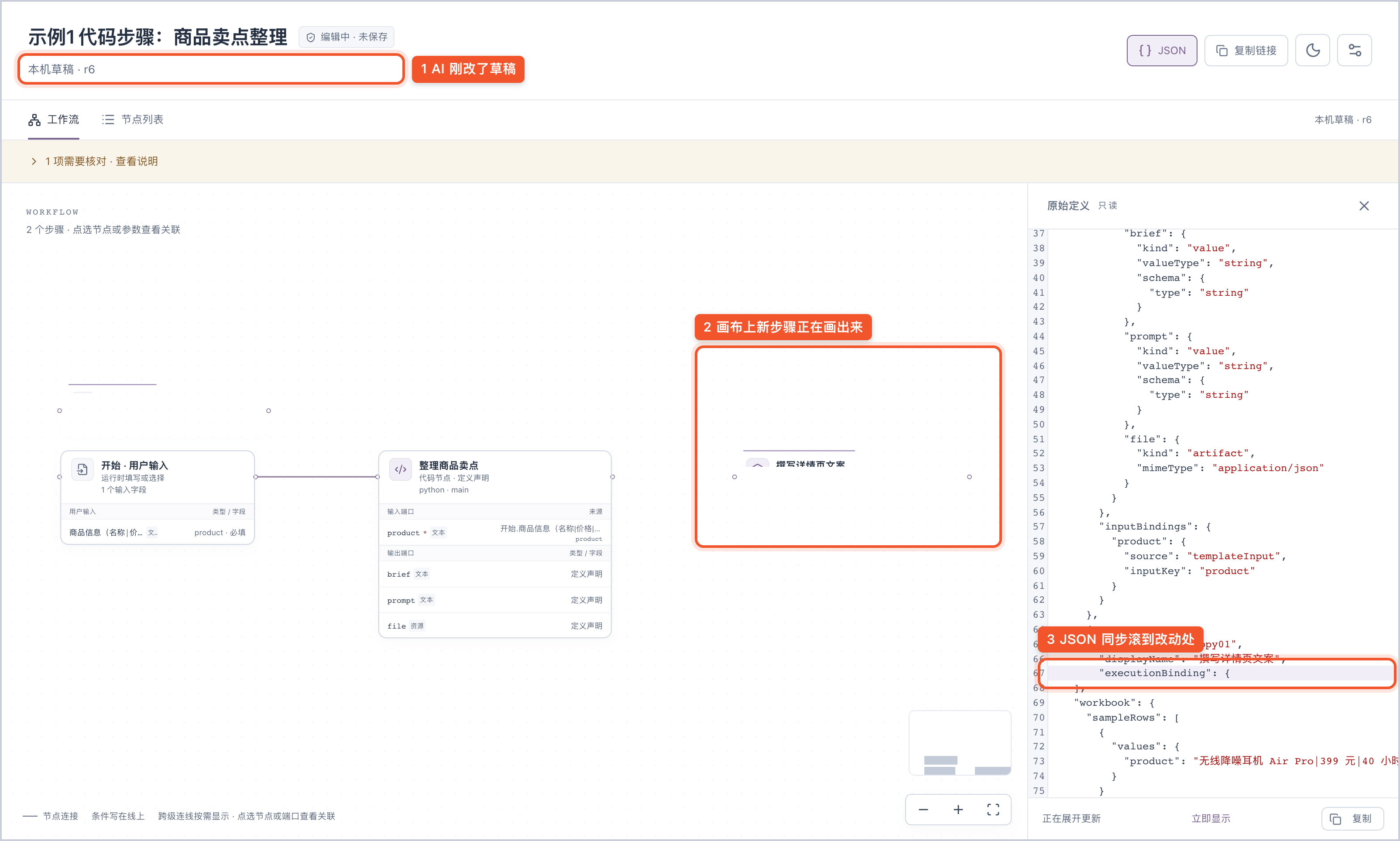Click the 本机草稿 · r6 label at right
Image resolution: width=1400 pixels, height=841 pixels.
(x=1342, y=120)
